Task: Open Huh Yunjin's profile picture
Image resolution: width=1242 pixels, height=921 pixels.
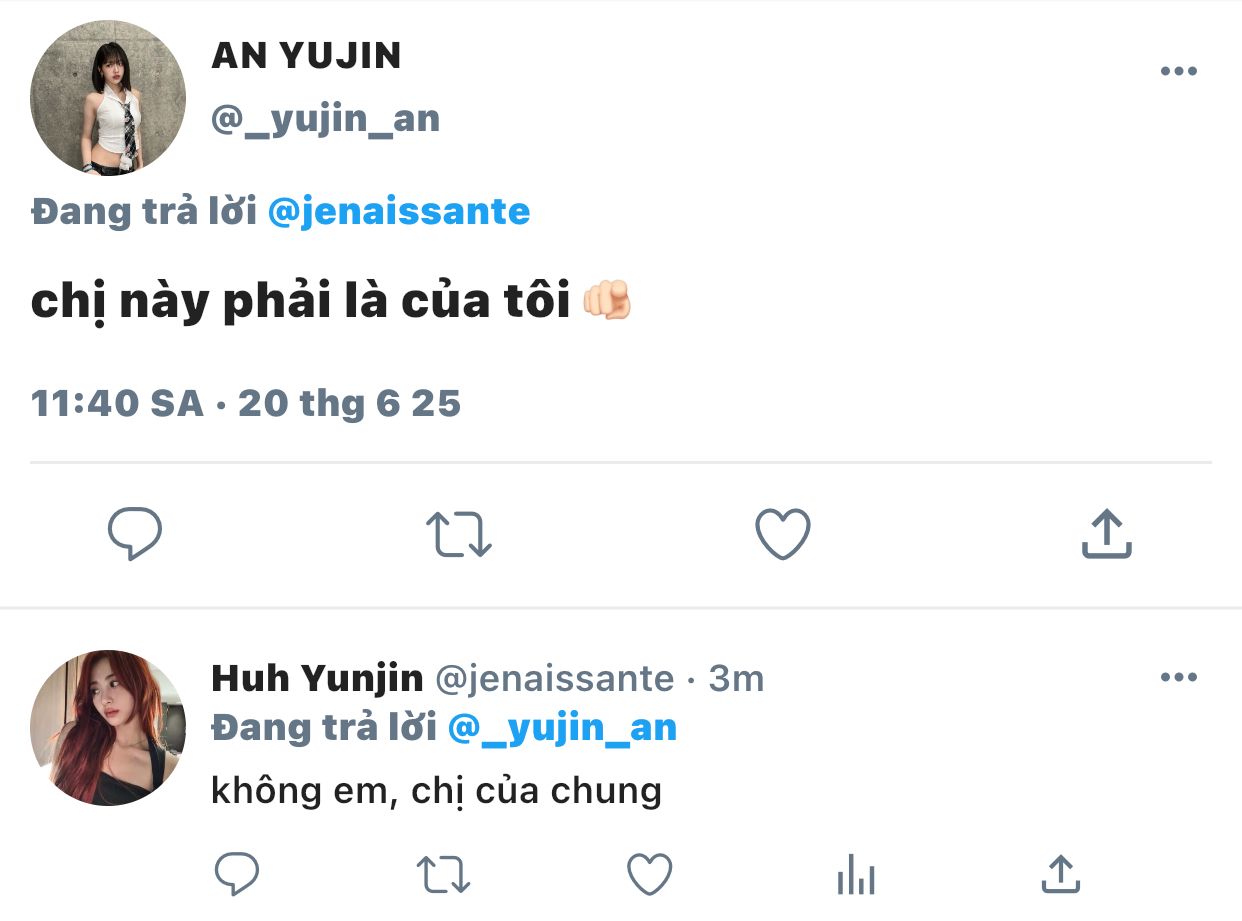Action: [x=108, y=728]
